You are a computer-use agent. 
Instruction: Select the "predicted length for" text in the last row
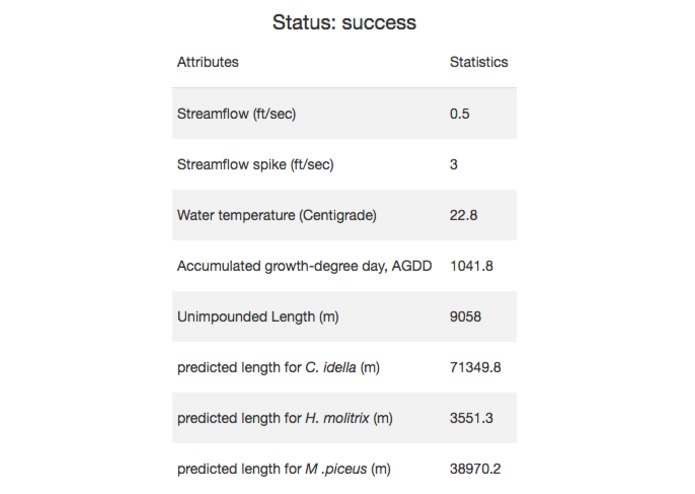coord(240,469)
